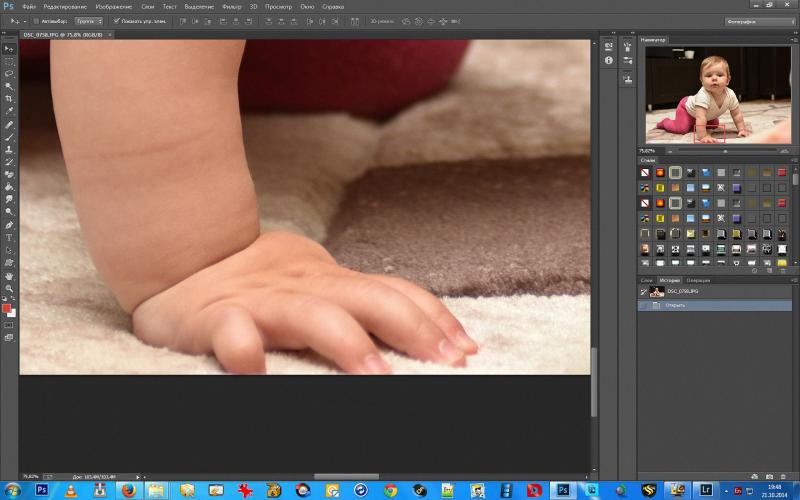Screen dimensions: 800x500
Task: Select the Paint Bucket tool
Action: [x=9, y=187]
